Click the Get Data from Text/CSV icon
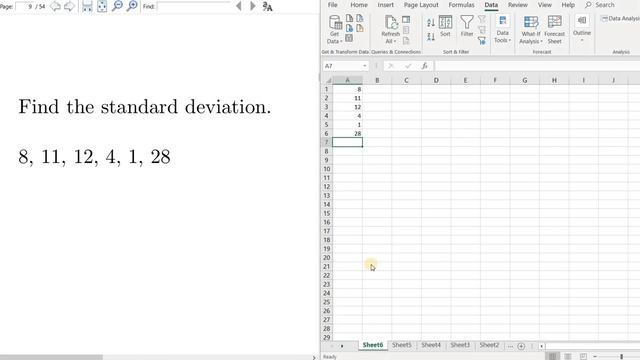640x360 pixels. [x=349, y=18]
